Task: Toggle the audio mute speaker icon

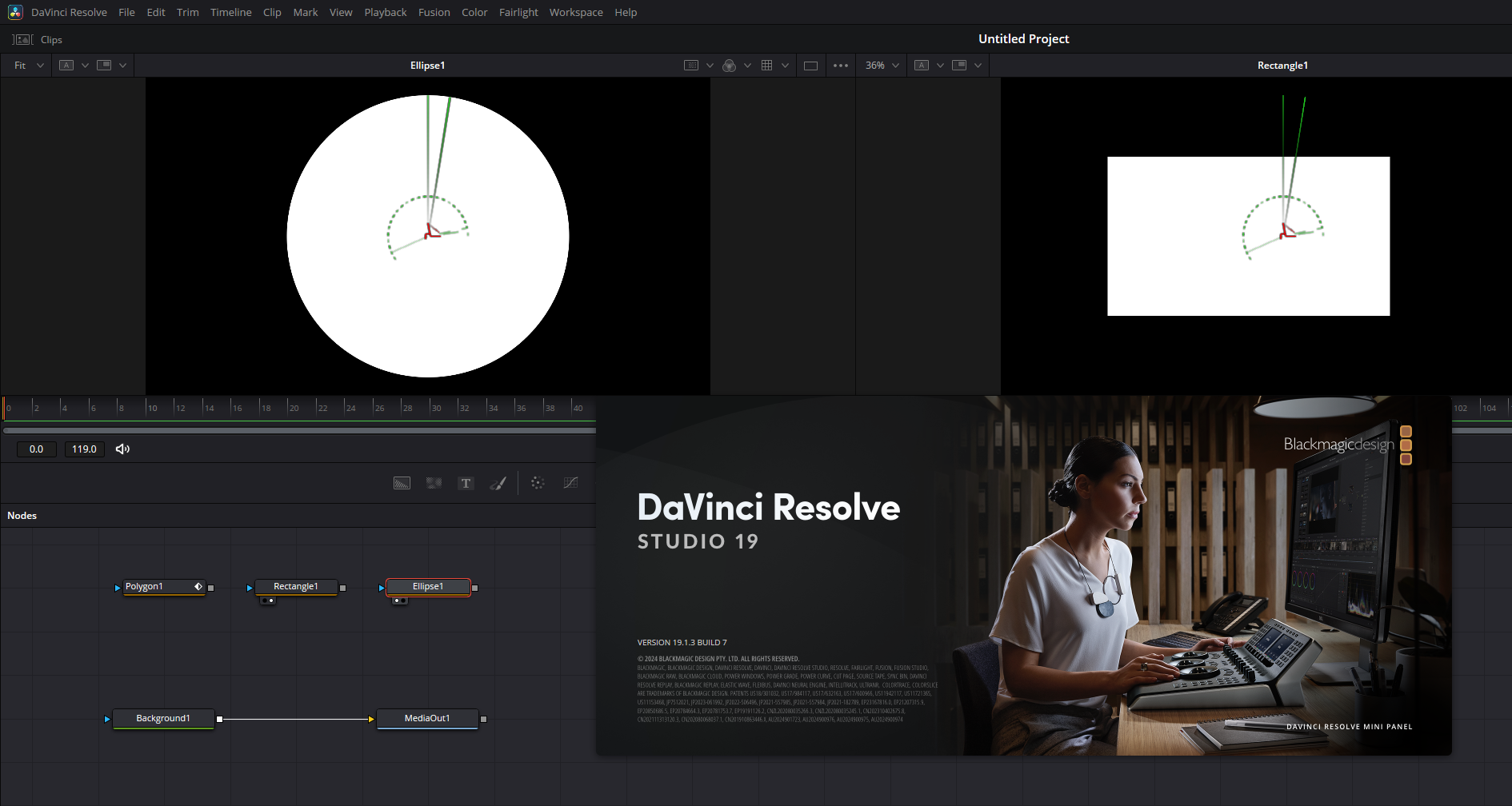Action: point(122,449)
